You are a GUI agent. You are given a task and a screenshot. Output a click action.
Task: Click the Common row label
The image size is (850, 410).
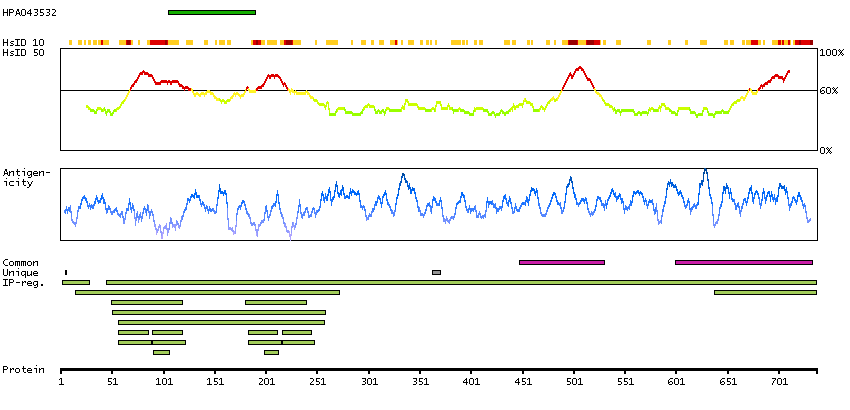pyautogui.click(x=20, y=262)
